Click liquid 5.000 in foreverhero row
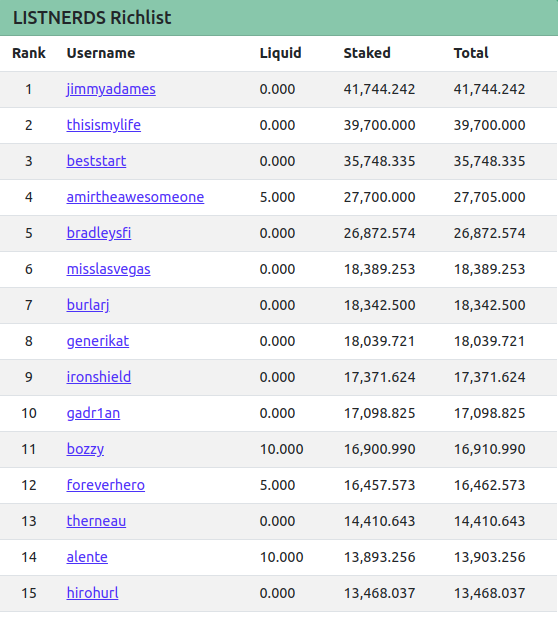This screenshot has width=558, height=617. (277, 485)
